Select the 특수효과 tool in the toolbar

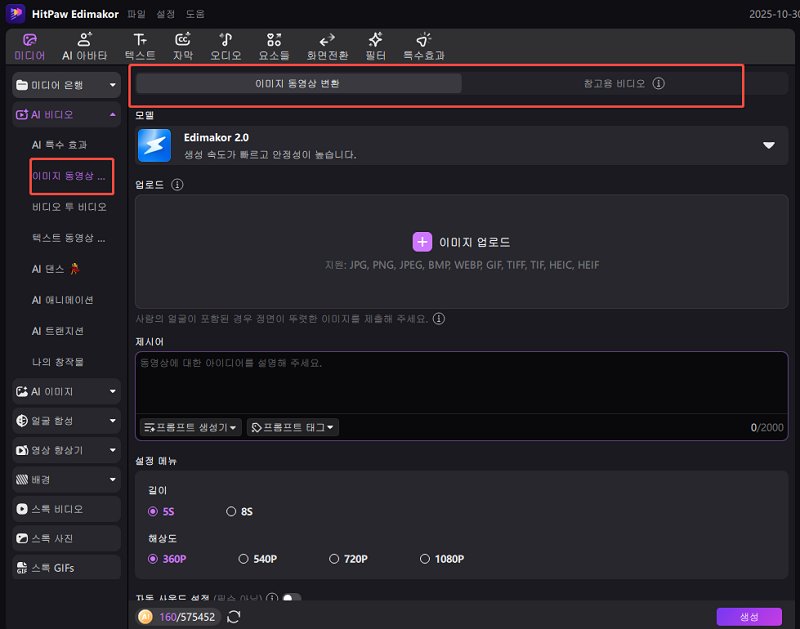pos(422,44)
